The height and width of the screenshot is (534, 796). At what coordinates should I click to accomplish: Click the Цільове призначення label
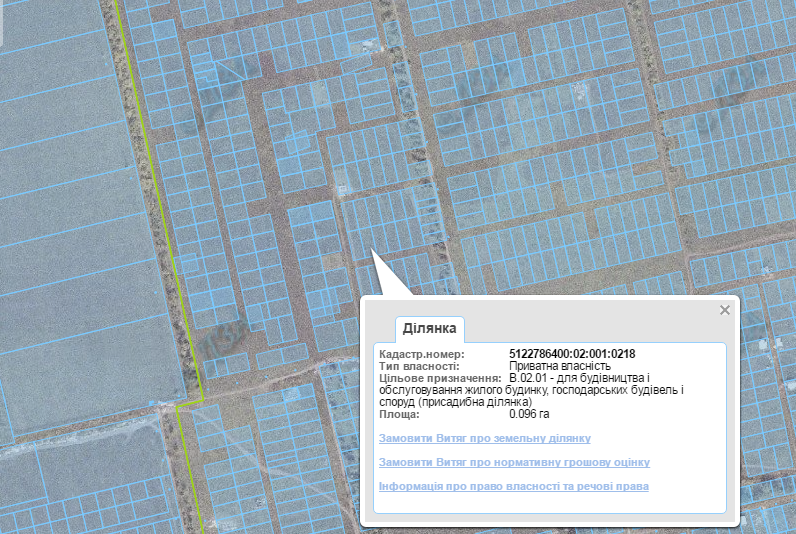[440, 378]
